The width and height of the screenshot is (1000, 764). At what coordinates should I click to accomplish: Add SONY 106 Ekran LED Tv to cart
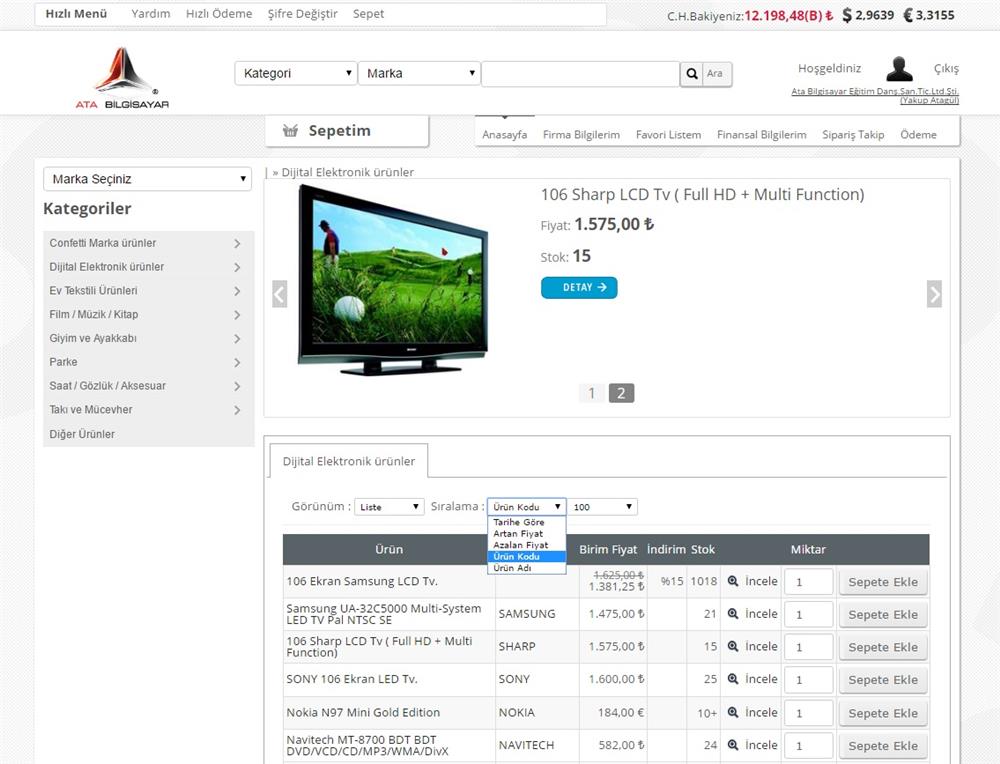(883, 680)
